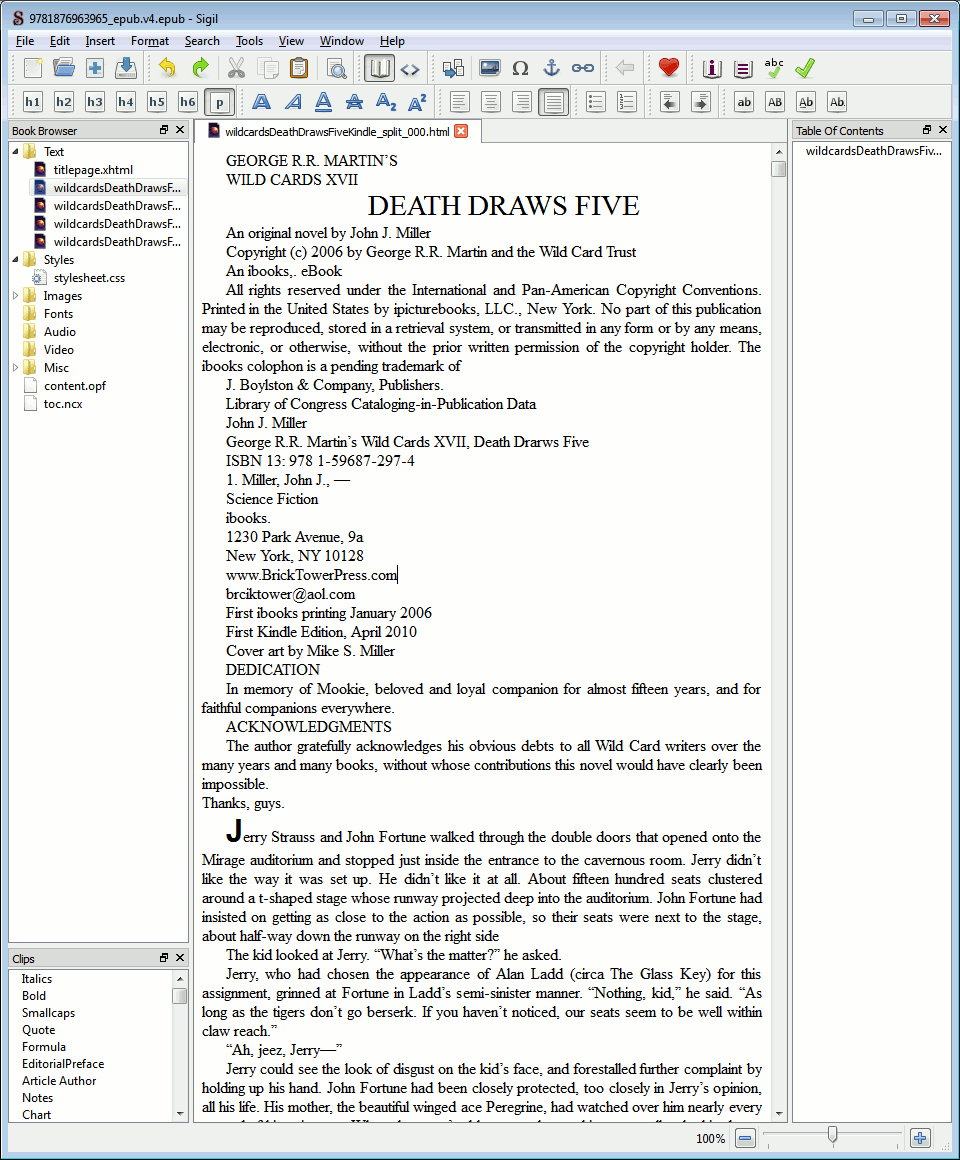Viewport: 960px width, 1160px height.
Task: Click the Table Of Contents entry
Action: [x=873, y=150]
